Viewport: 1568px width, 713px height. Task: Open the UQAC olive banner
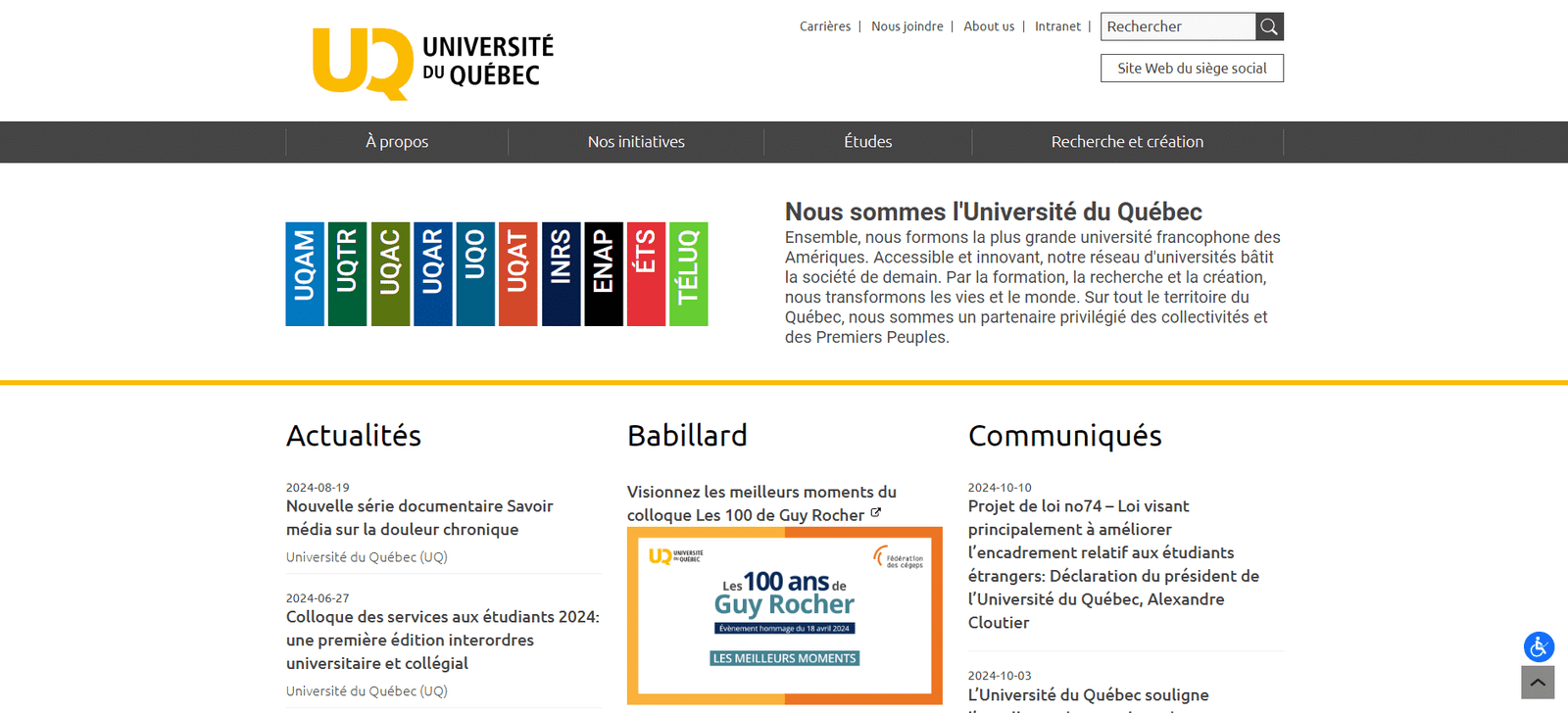(x=390, y=274)
